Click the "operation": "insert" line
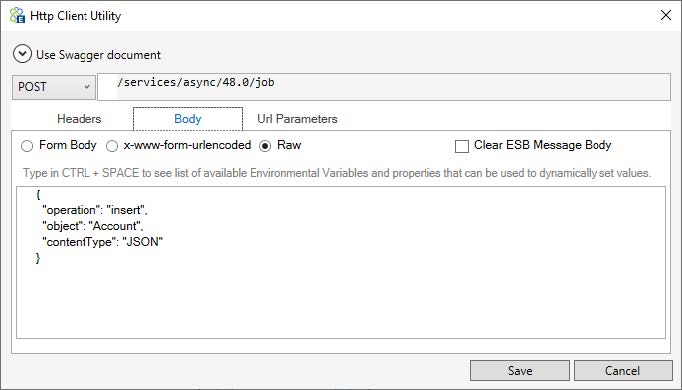The height and width of the screenshot is (390, 682). [95, 210]
